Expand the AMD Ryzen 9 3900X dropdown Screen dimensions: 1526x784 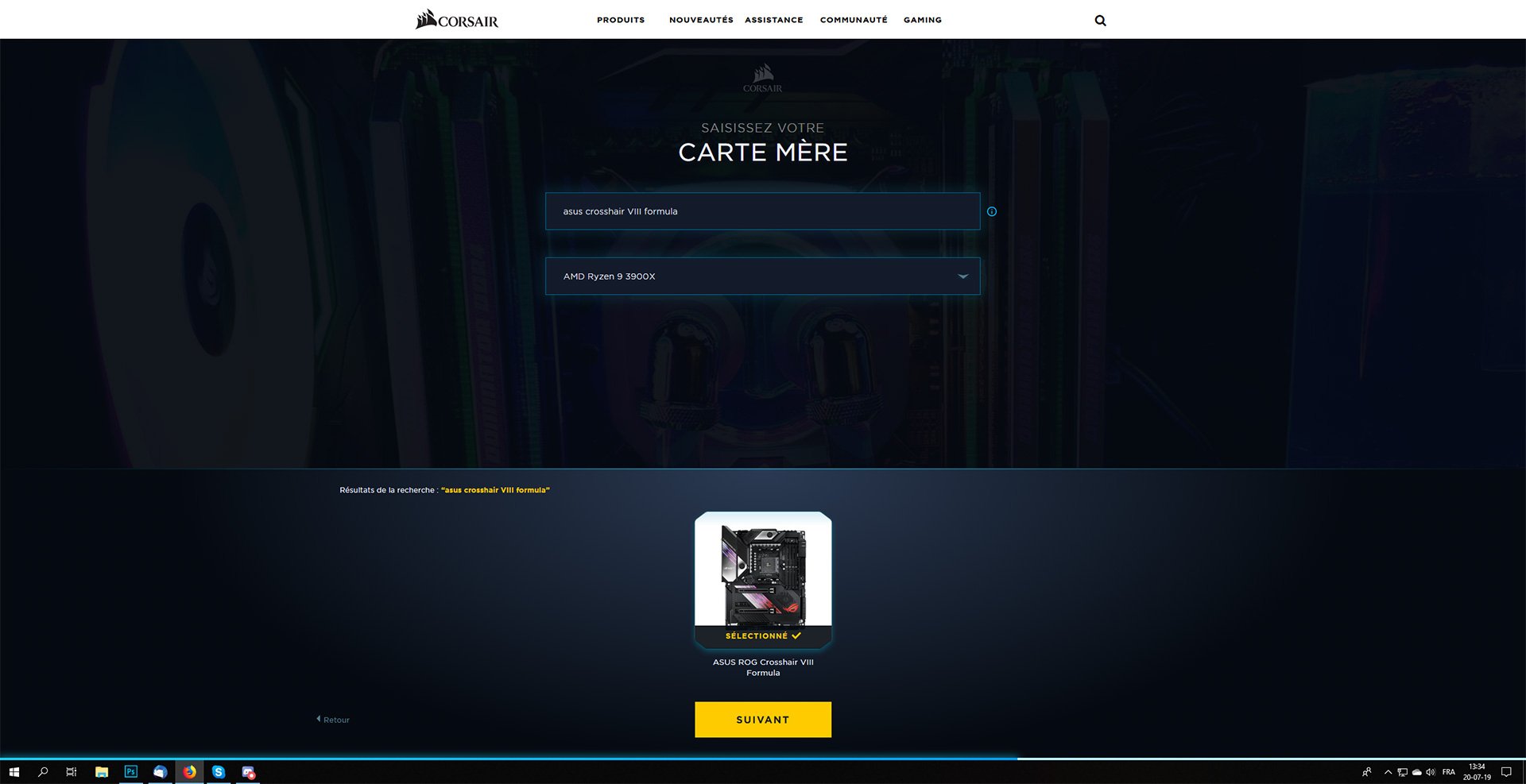click(x=962, y=276)
